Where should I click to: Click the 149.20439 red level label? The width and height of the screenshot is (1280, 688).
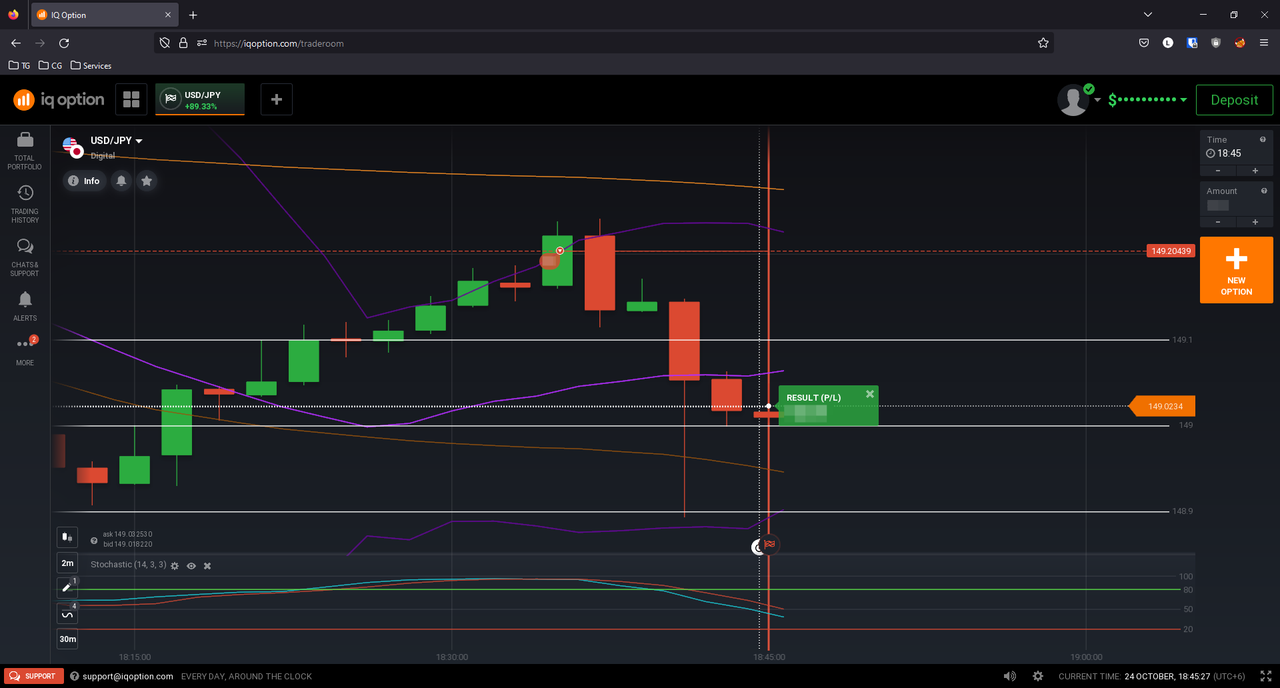(1170, 251)
